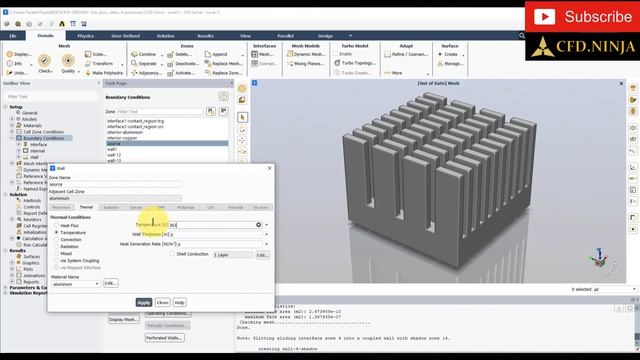
Task: Click the rotate view tool in the graphics toolbar
Action: (x=242, y=129)
